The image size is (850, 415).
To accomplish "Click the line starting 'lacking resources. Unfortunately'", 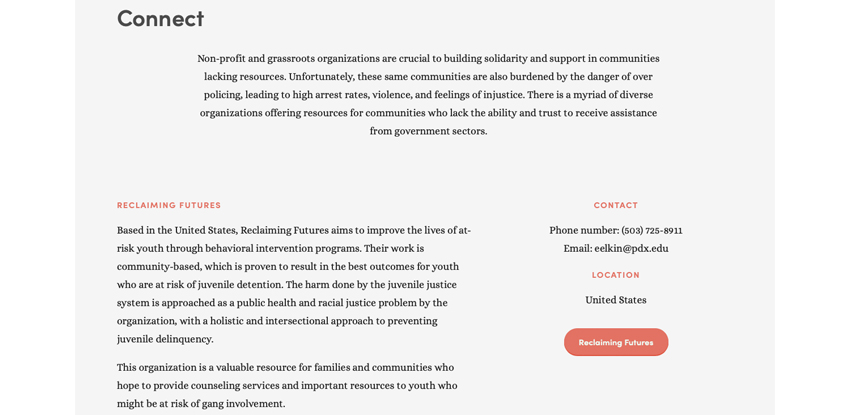I will (x=428, y=76).
